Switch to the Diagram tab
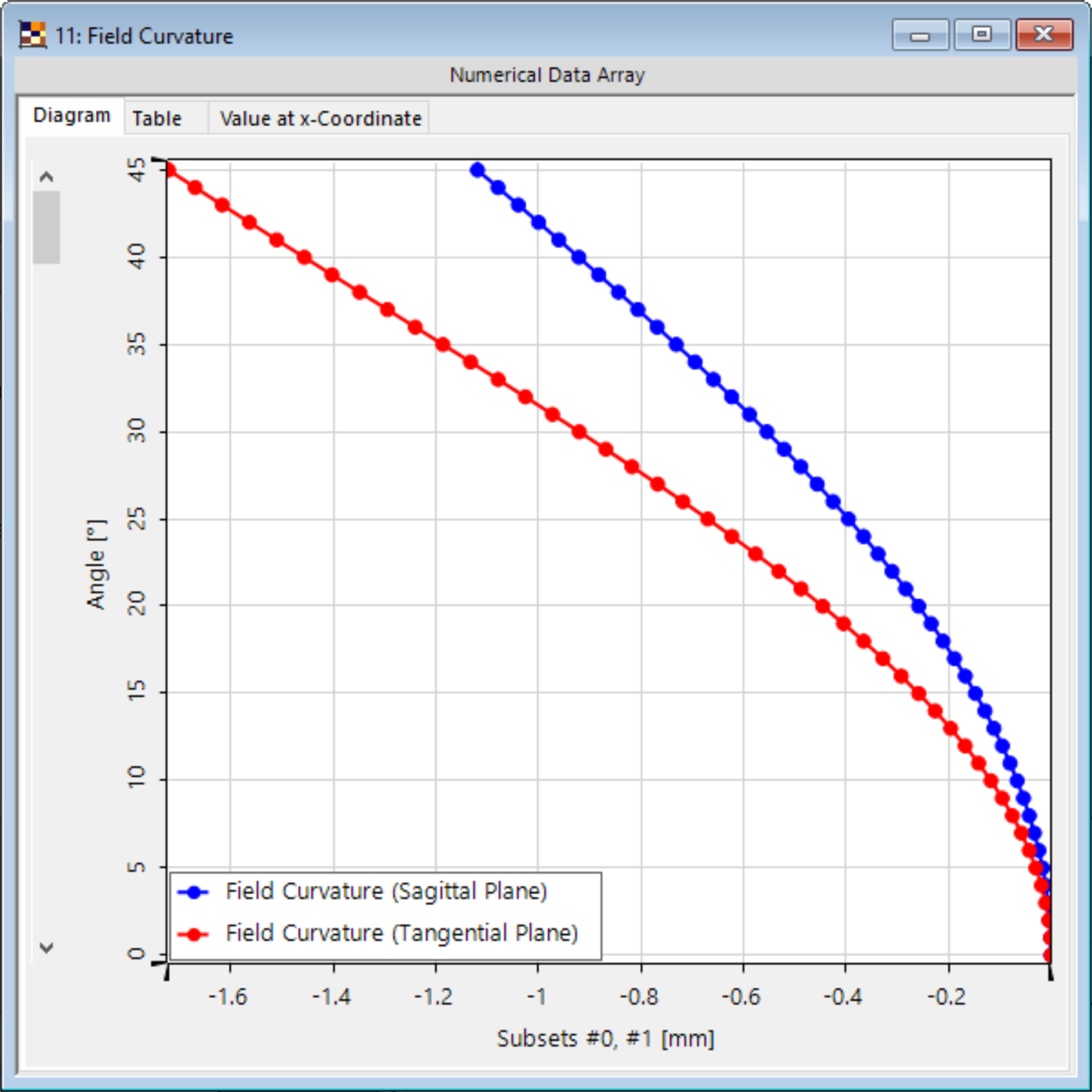1092x1092 pixels. 71,116
